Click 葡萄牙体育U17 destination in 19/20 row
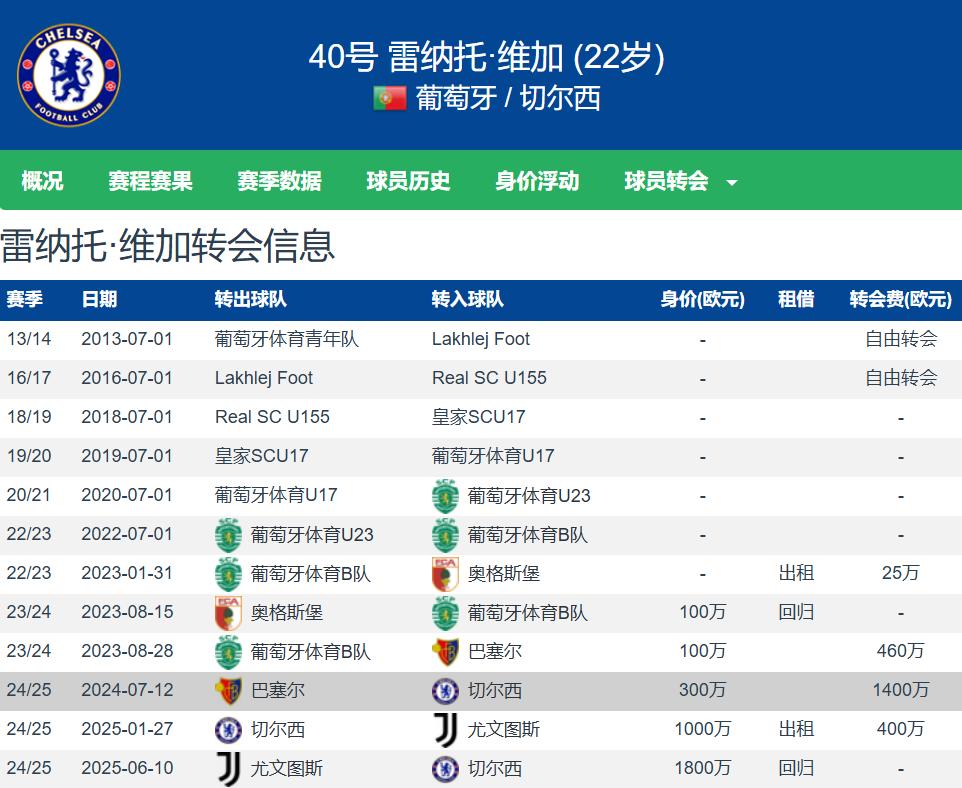This screenshot has height=788, width=962. pos(493,456)
